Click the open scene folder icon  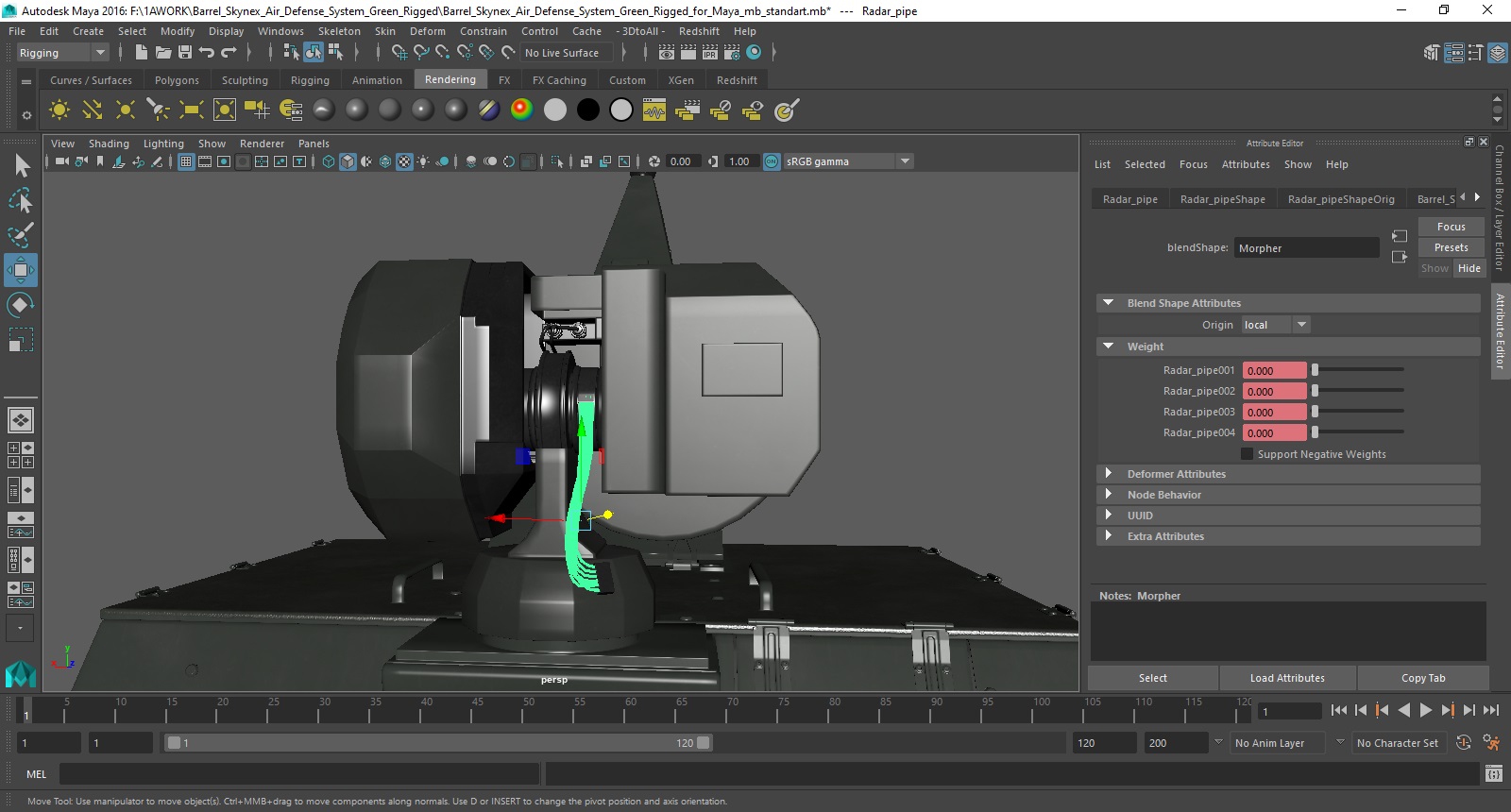click(x=163, y=53)
